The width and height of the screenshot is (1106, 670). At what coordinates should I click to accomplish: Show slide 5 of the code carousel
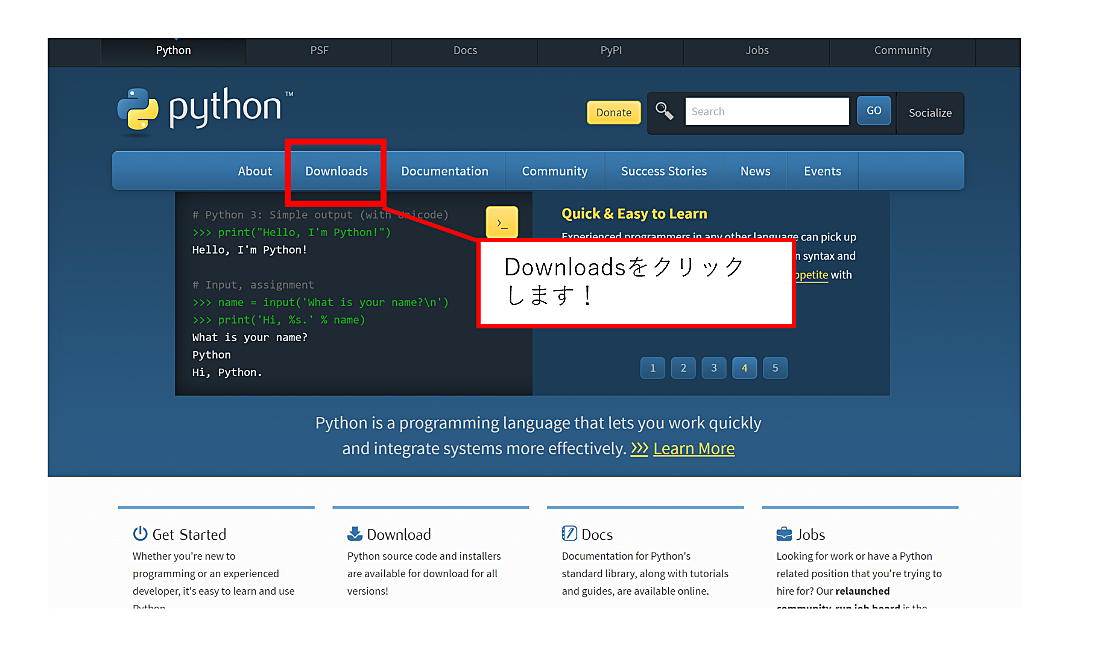click(x=775, y=368)
